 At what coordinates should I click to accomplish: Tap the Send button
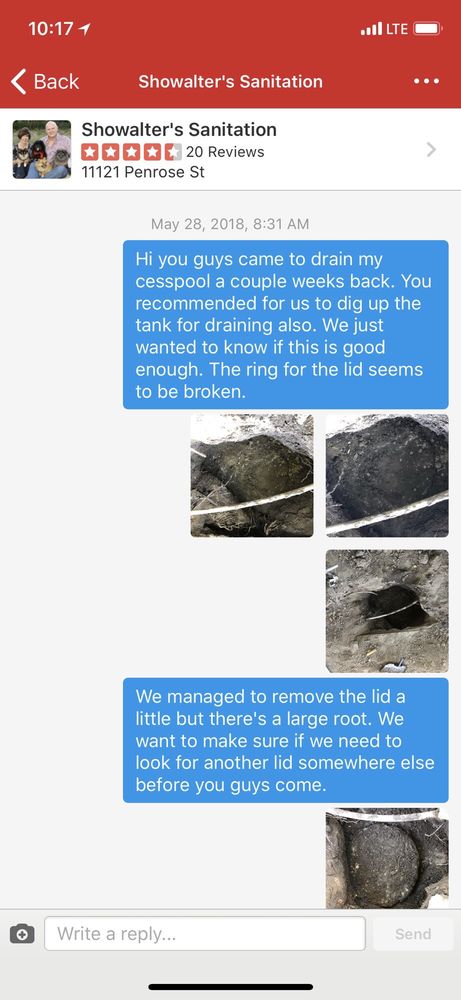click(413, 934)
